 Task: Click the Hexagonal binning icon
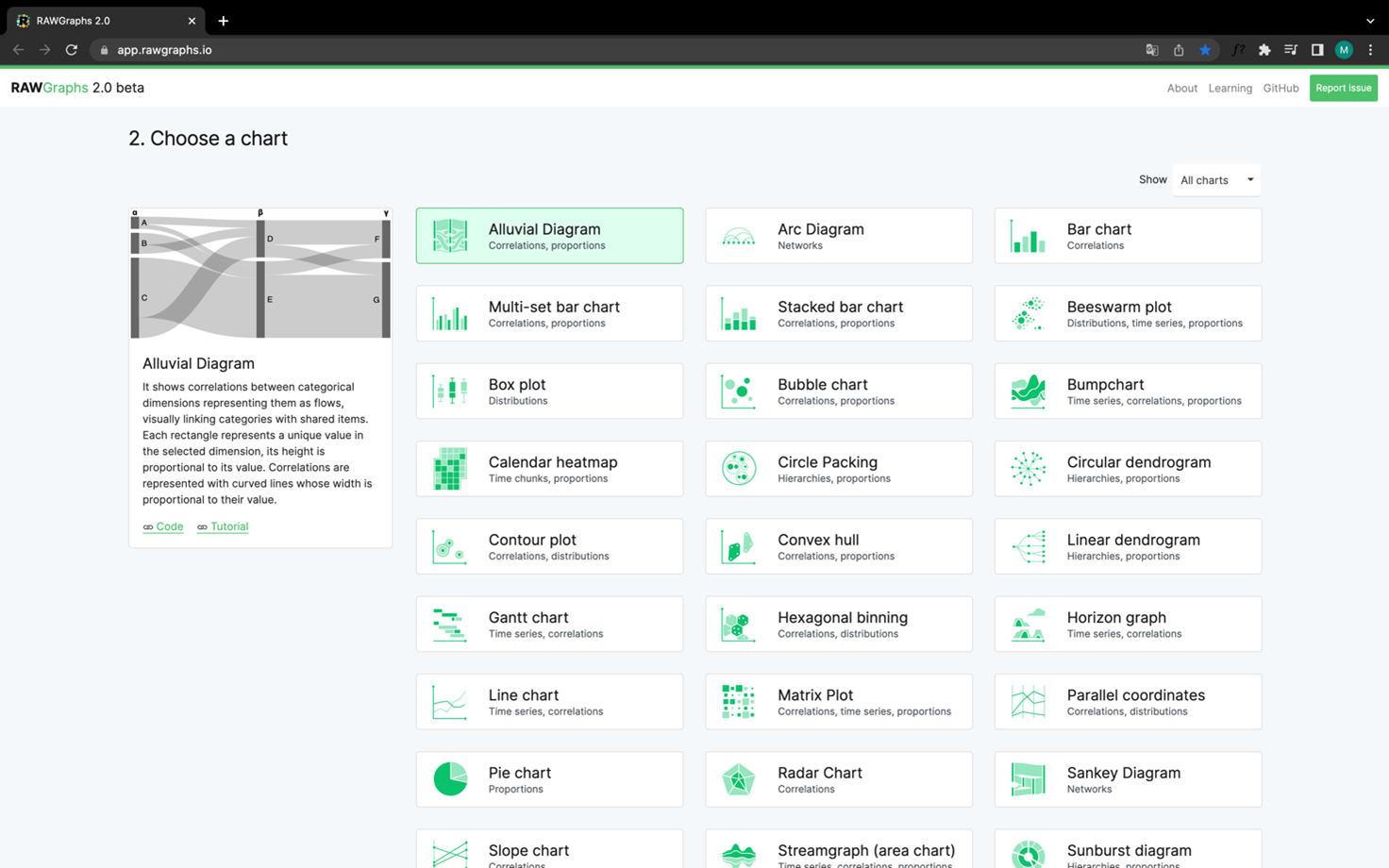[x=739, y=624]
